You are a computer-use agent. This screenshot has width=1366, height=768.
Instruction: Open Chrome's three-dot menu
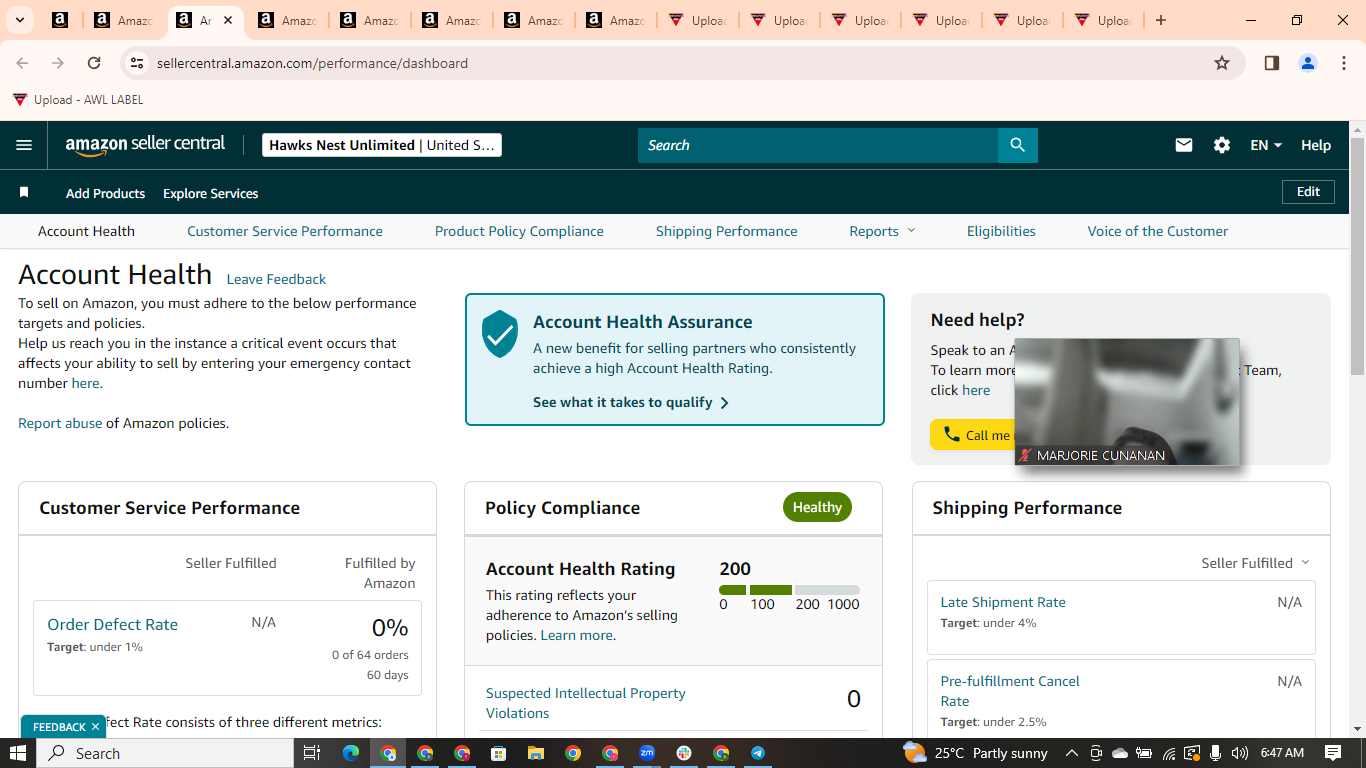[x=1343, y=63]
